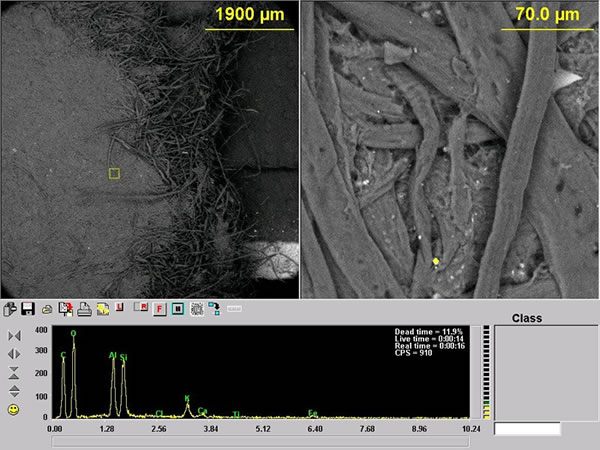Click the save floppy disk icon
The image size is (600, 450).
(28, 309)
